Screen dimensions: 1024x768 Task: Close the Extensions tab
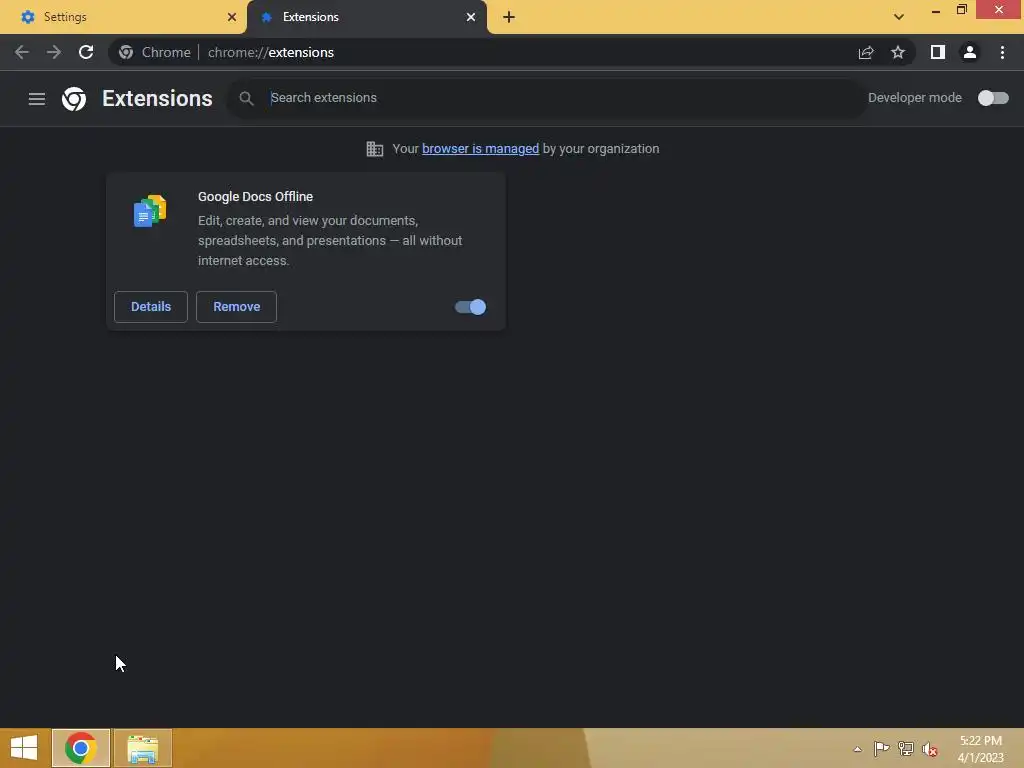[x=470, y=17]
